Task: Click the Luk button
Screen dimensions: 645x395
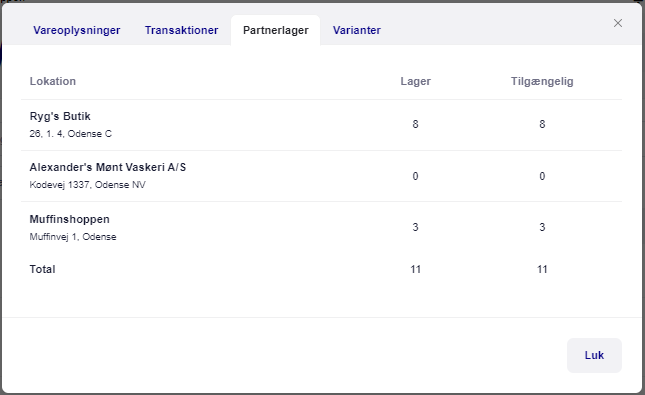Action: coord(594,355)
